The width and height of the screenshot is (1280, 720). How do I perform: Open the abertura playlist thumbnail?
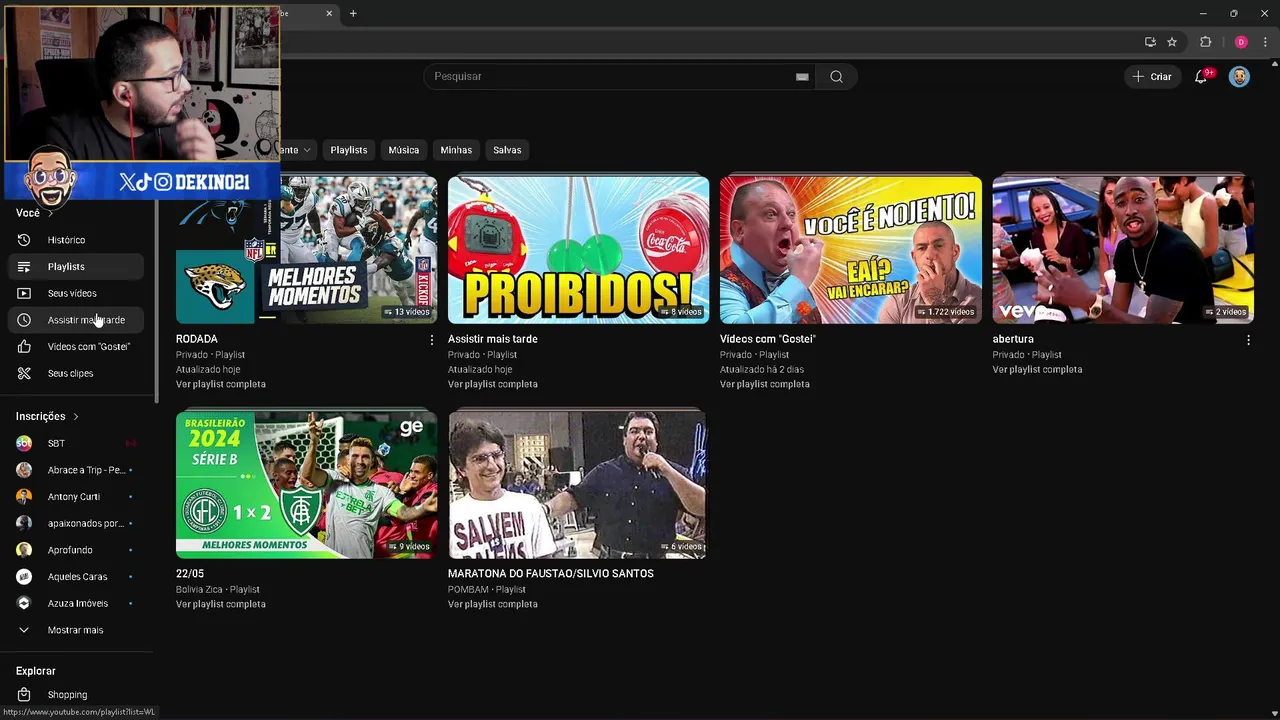(1123, 250)
